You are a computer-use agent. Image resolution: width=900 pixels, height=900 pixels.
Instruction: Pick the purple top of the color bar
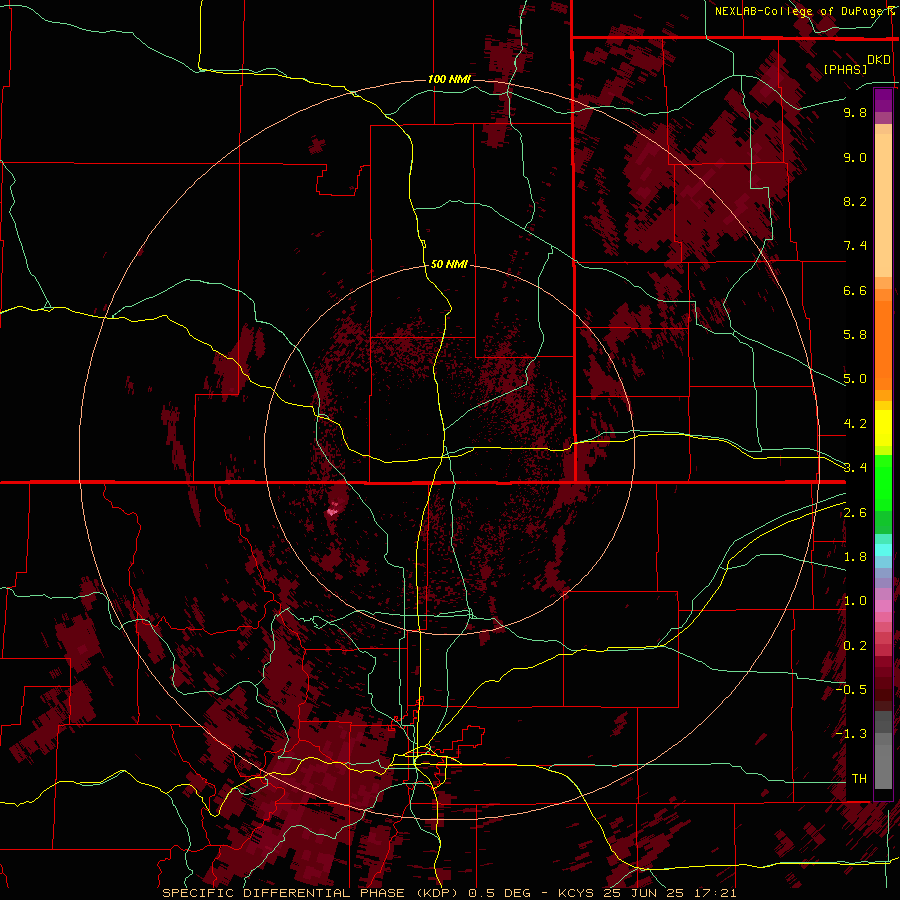[x=883, y=100]
